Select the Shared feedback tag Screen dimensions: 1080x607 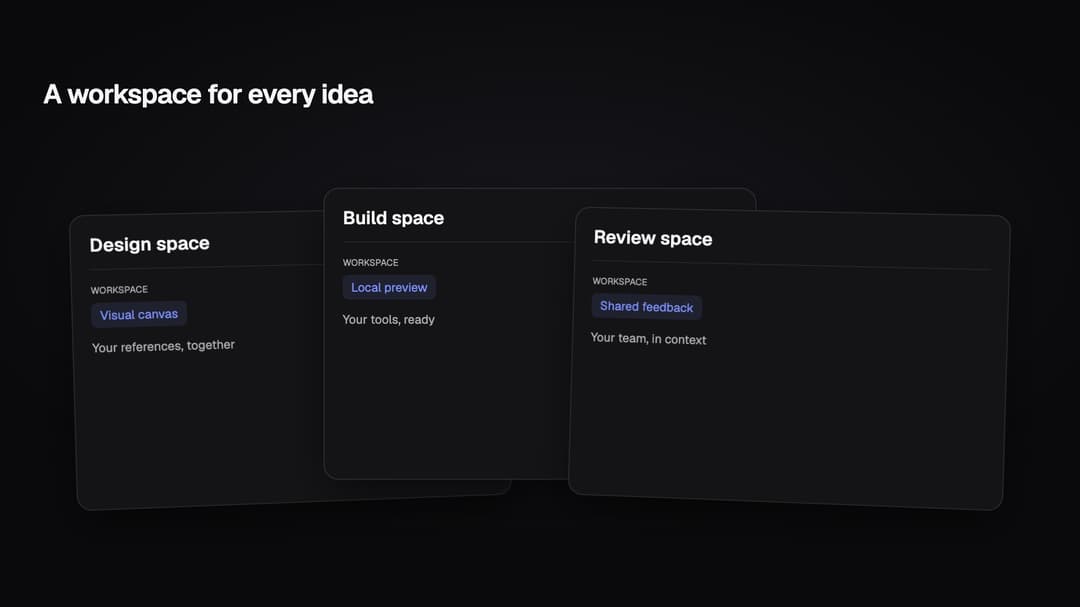(646, 307)
